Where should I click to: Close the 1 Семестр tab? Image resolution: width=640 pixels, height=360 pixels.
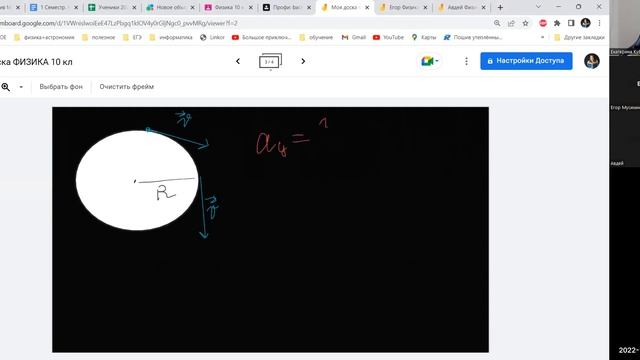(x=76, y=7)
